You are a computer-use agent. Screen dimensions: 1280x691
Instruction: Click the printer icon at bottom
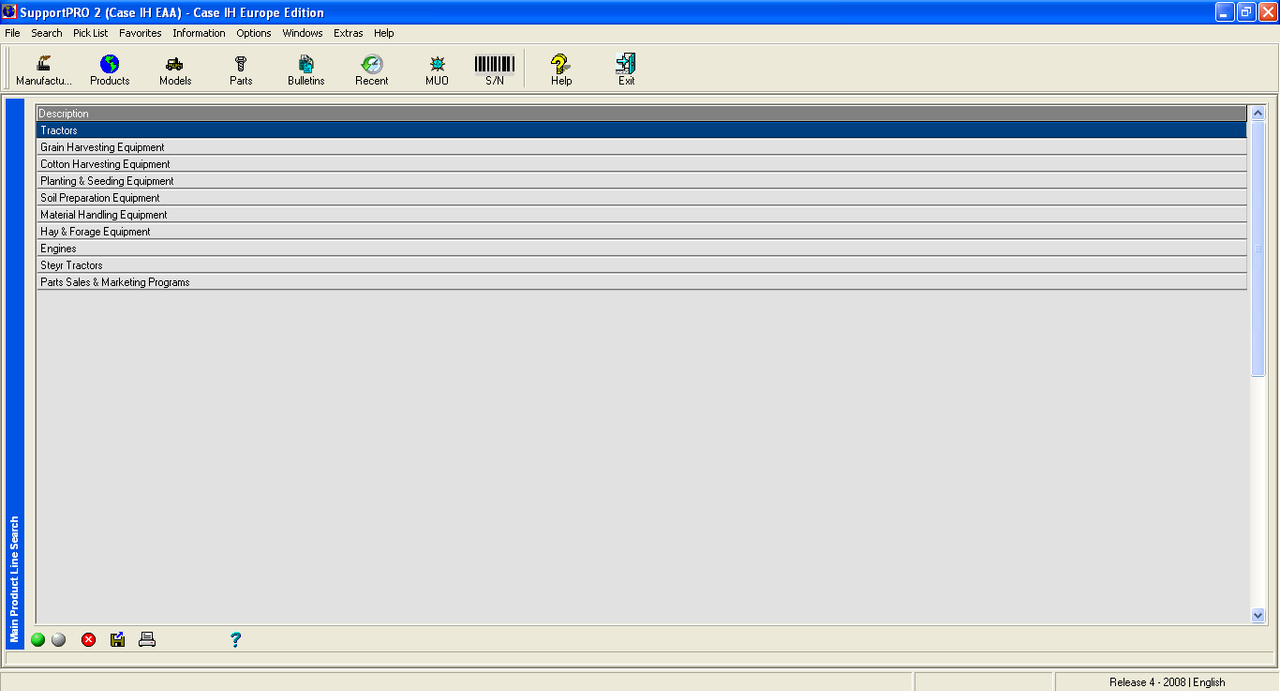pos(147,640)
